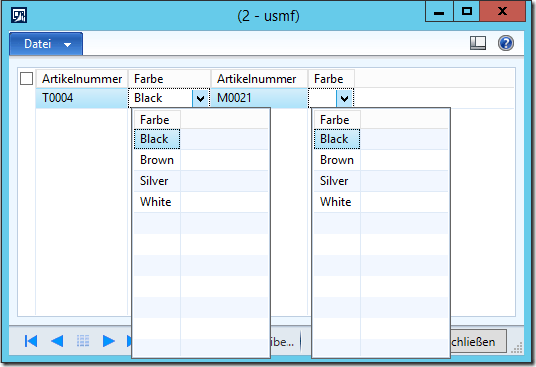Maximize the usmf window

pyautogui.click(x=466, y=12)
